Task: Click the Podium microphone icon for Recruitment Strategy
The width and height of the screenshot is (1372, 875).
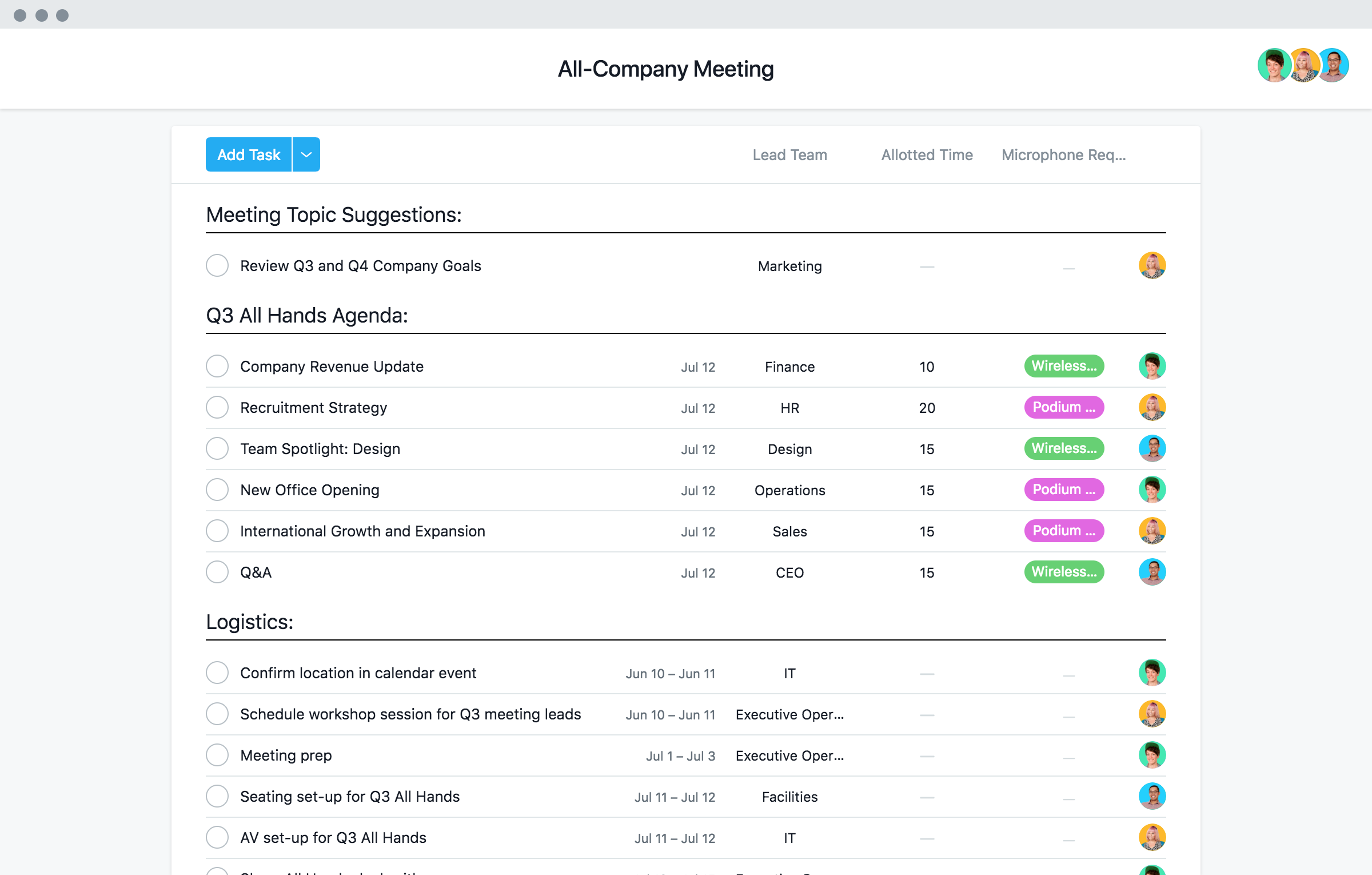Action: tap(1063, 407)
